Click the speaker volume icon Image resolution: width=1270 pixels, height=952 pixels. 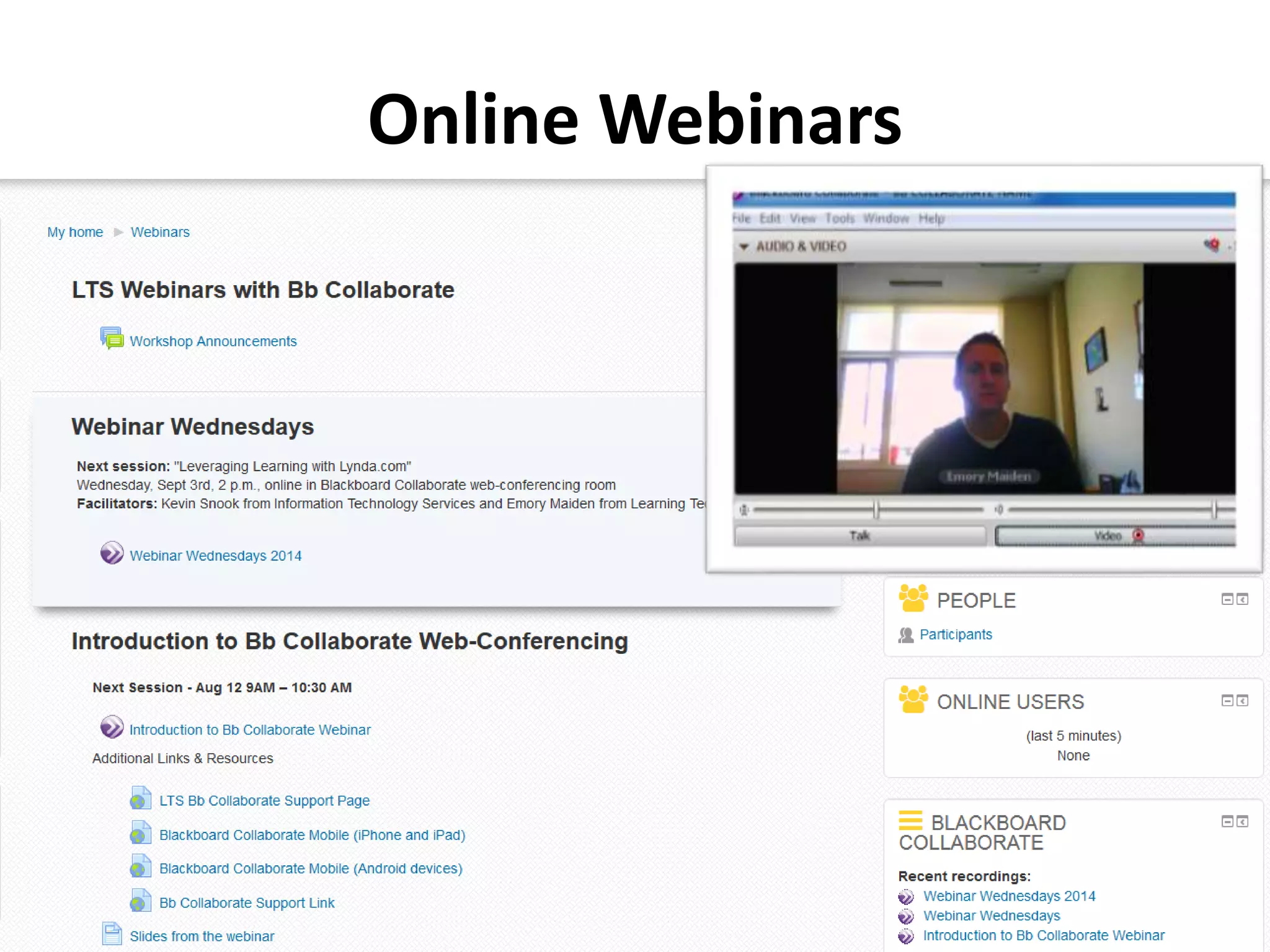coord(998,510)
